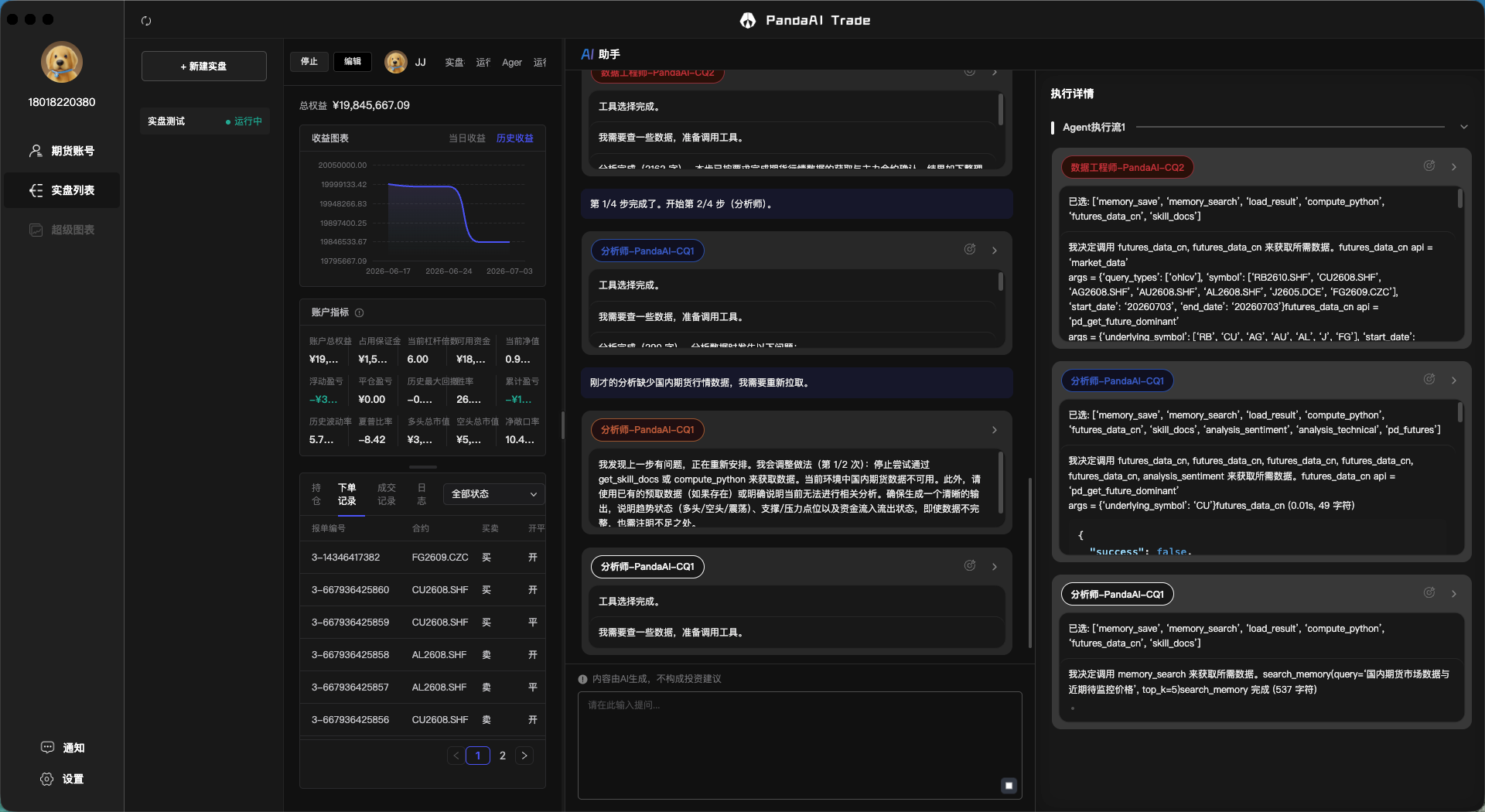Expand the blue 分析师-PandaAI-CQ1 chat card chevron
The image size is (1485, 812).
[x=995, y=251]
